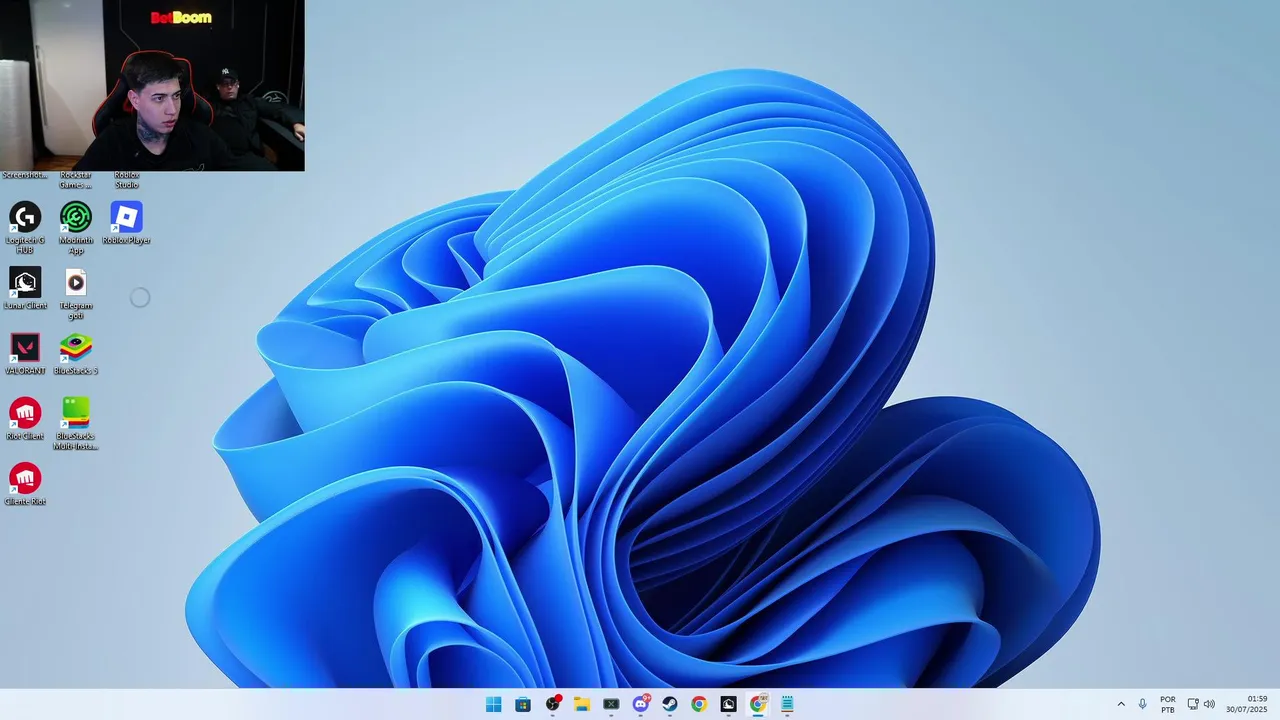Open the Xbox app taskbar icon

coord(611,704)
